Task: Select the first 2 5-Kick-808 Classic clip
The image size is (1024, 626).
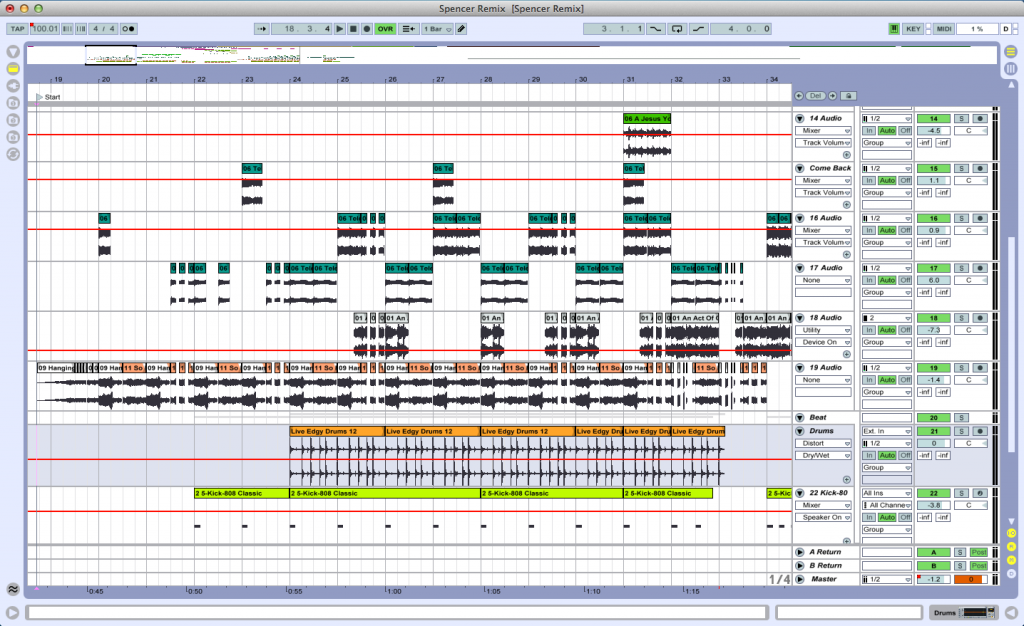Action: pyautogui.click(x=242, y=493)
